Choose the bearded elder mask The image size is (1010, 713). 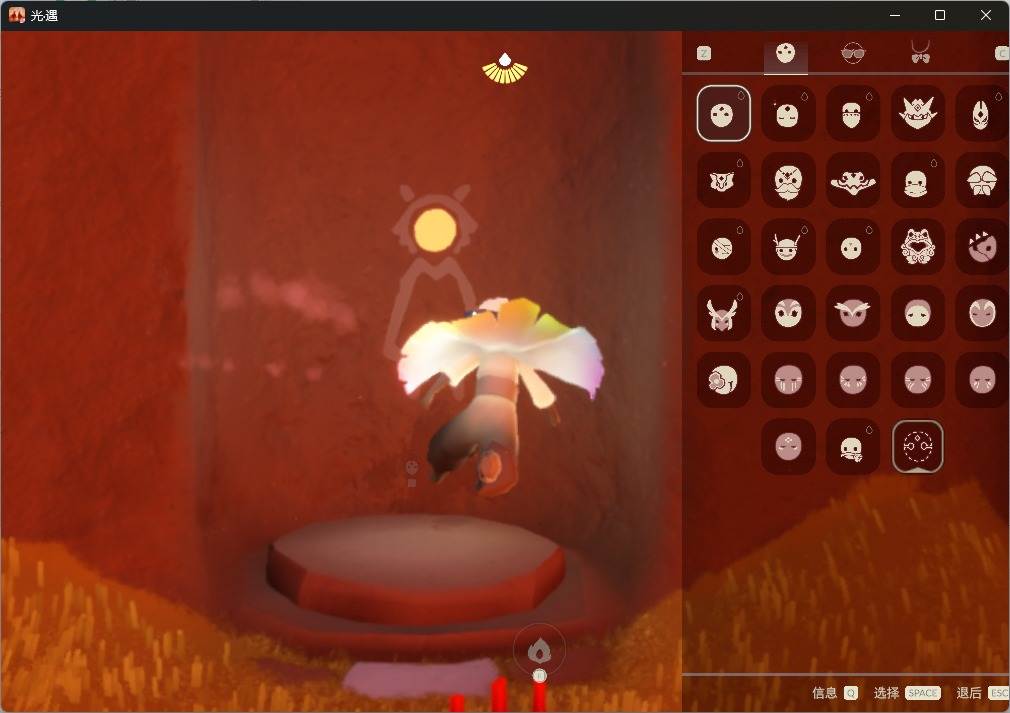point(788,180)
